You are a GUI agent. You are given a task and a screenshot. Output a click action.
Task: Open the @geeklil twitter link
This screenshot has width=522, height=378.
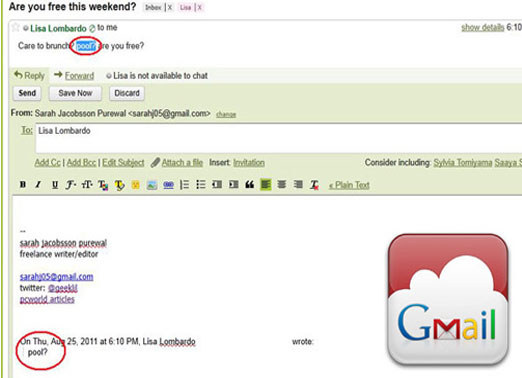tap(63, 288)
